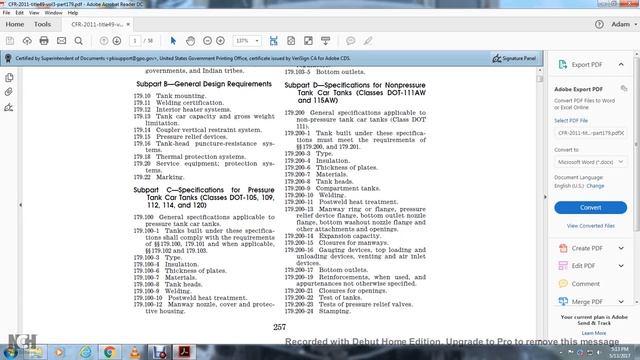Open the View menu

tap(34, 13)
